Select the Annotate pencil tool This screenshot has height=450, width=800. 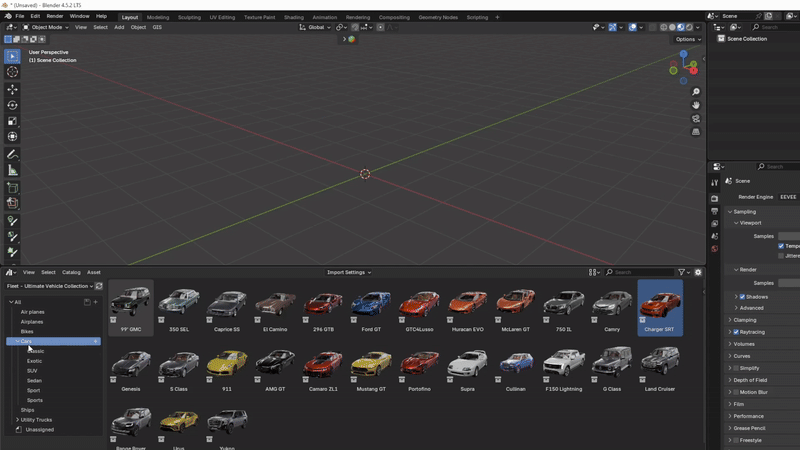[x=12, y=154]
